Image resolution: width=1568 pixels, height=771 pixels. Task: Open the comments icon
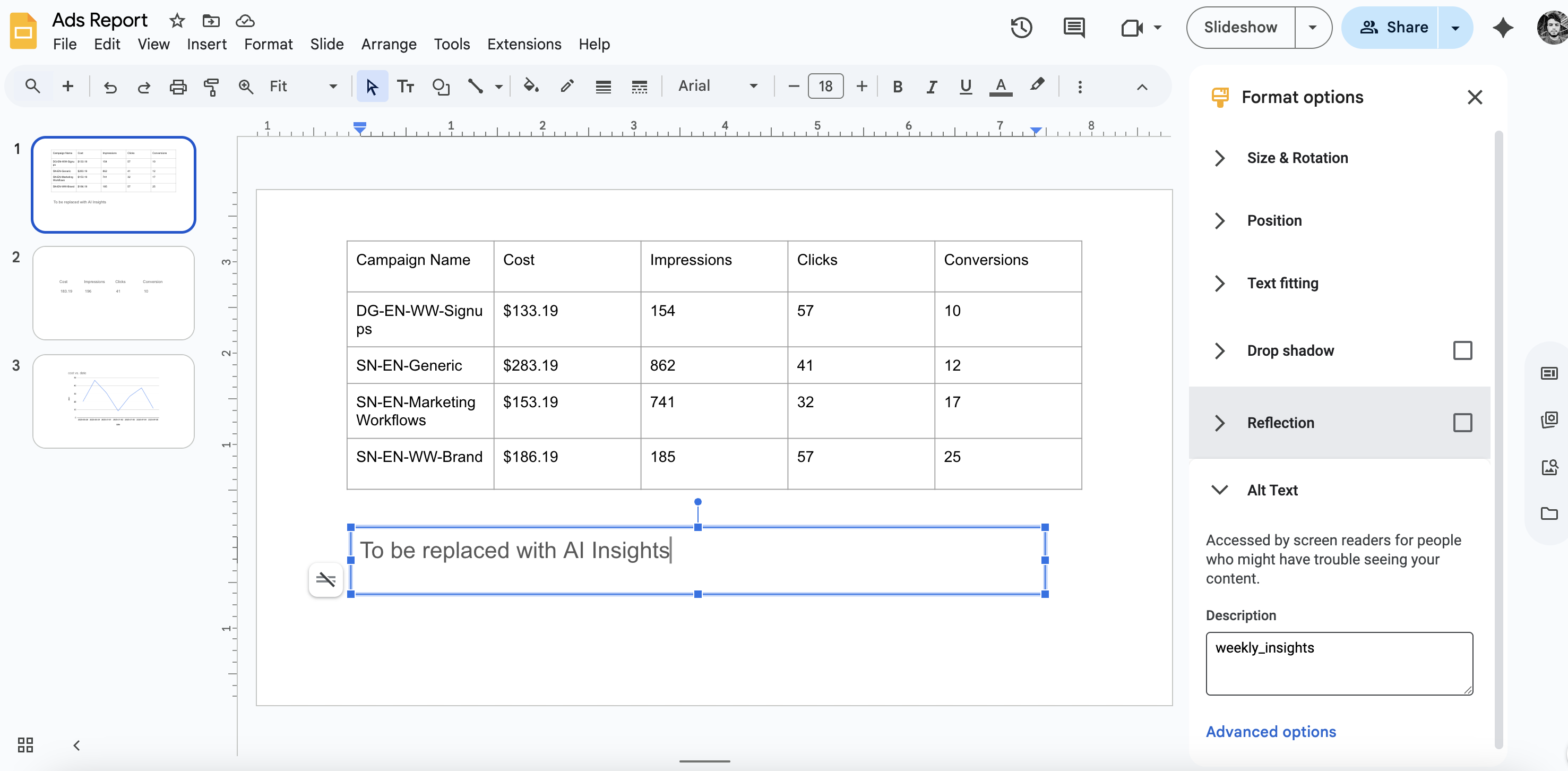(1074, 28)
